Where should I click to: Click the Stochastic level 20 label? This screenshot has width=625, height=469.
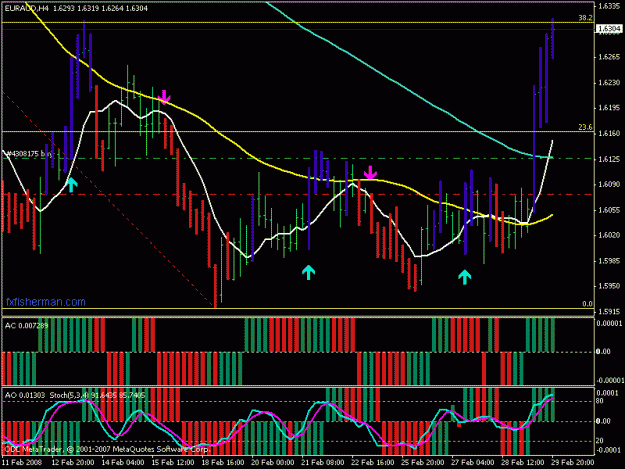(600, 441)
